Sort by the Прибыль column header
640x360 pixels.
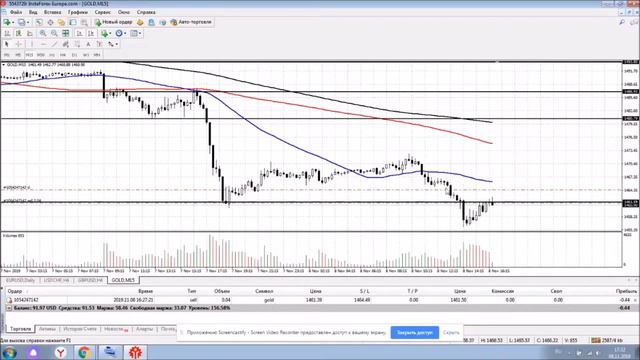(x=626, y=291)
